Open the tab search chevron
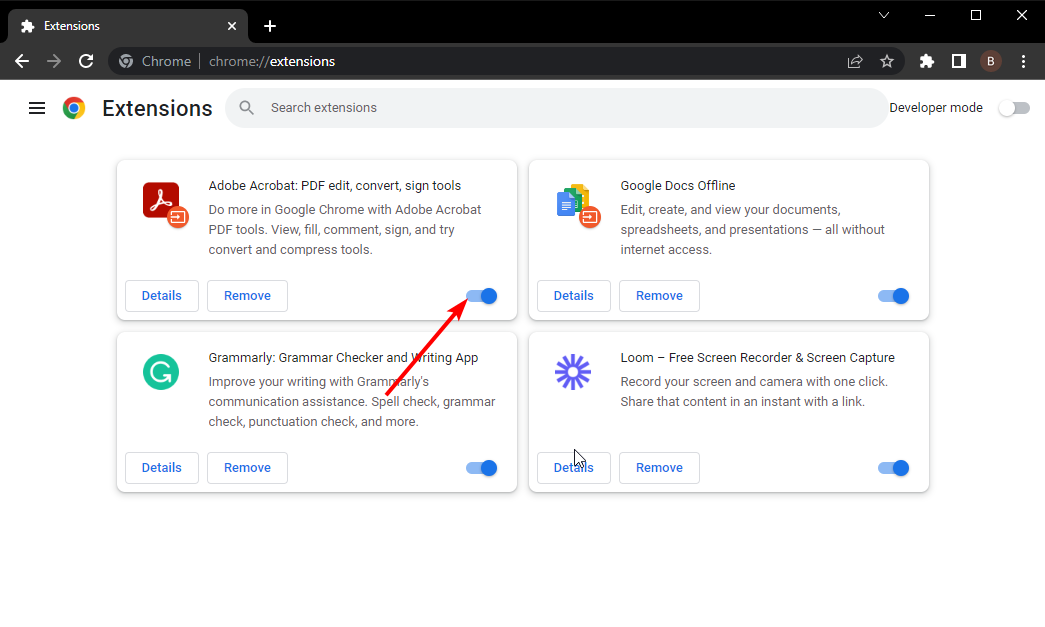Image resolution: width=1045 pixels, height=627 pixels. point(884,15)
